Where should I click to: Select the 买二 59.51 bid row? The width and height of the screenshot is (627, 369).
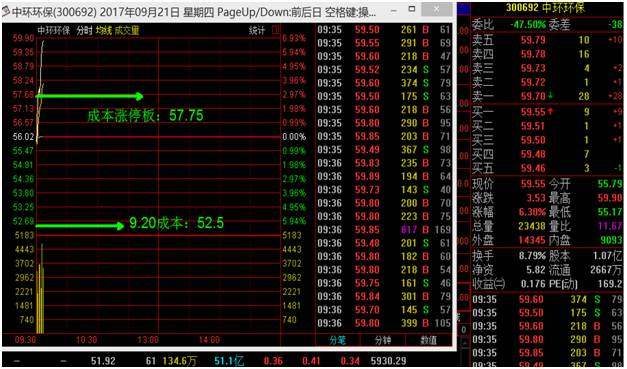tap(547, 126)
